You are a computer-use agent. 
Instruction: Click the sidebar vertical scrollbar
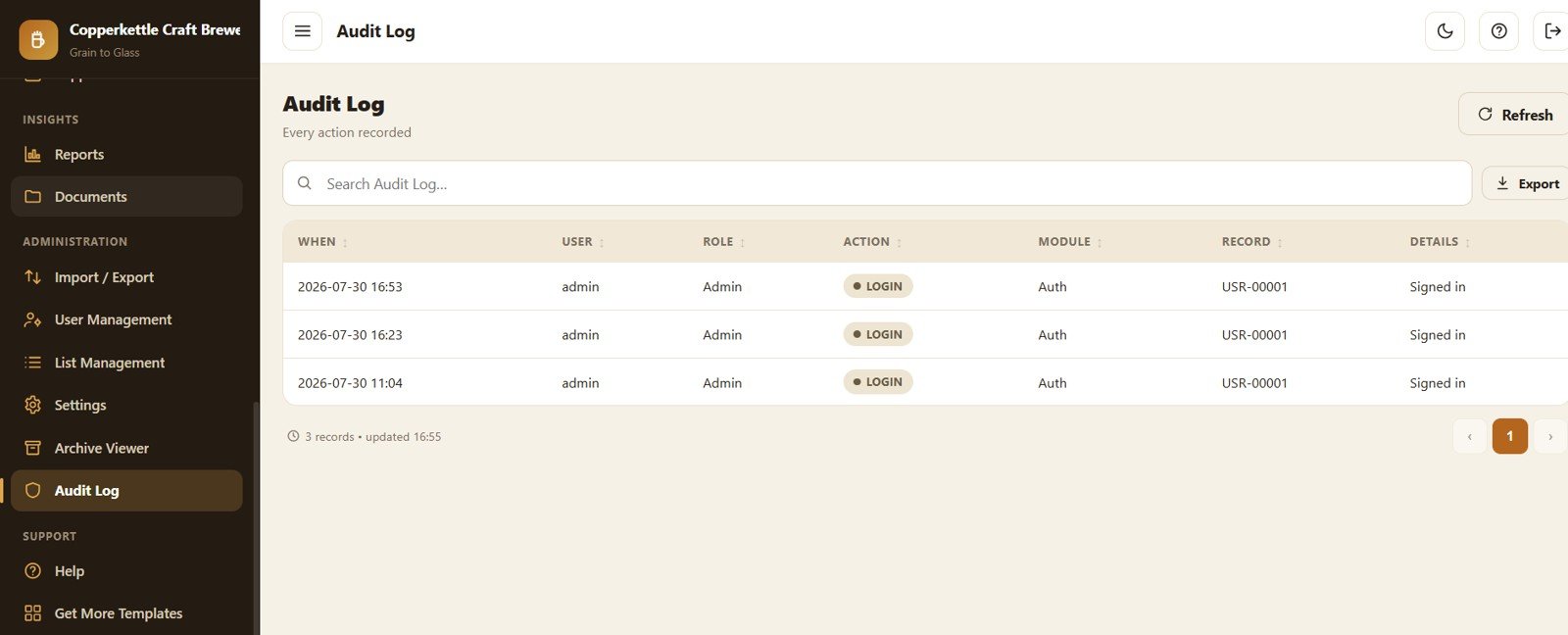tap(256, 517)
